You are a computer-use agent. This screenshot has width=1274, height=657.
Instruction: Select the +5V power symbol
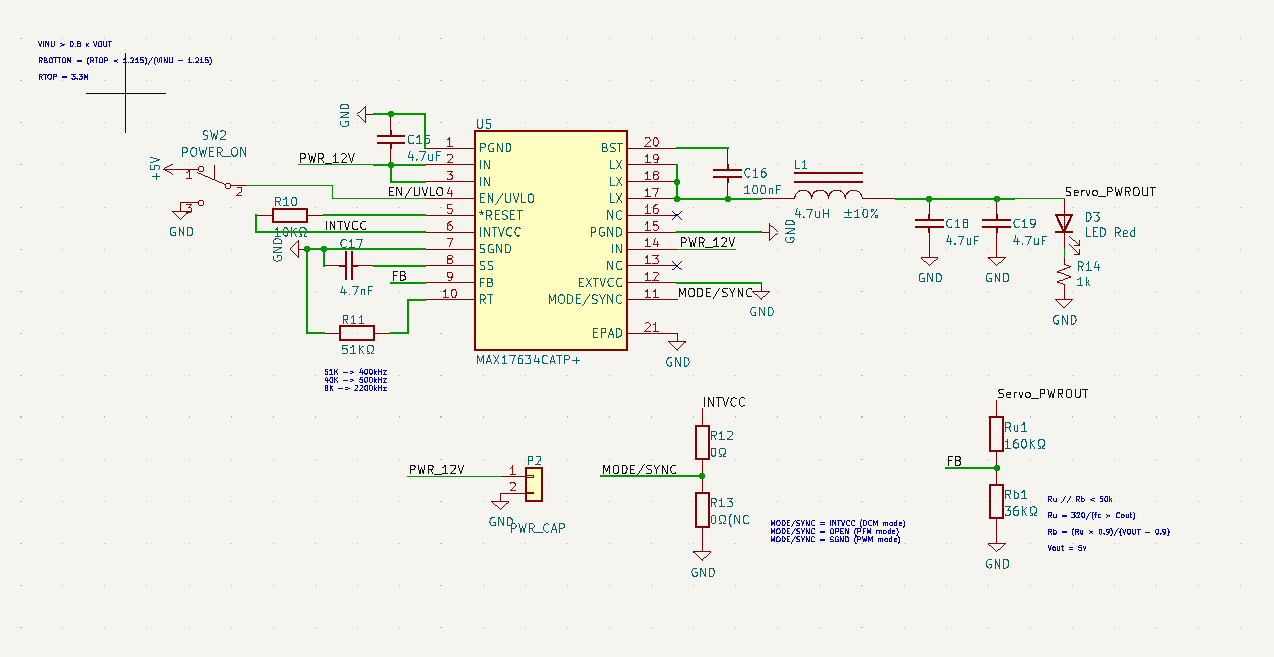point(155,167)
